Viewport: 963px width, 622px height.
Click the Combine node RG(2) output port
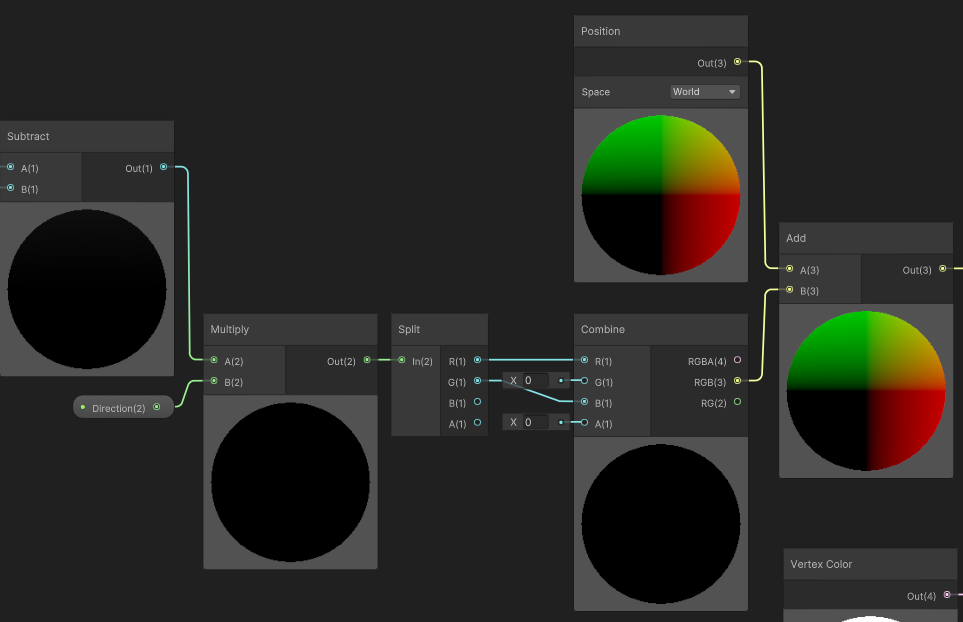[x=738, y=402]
